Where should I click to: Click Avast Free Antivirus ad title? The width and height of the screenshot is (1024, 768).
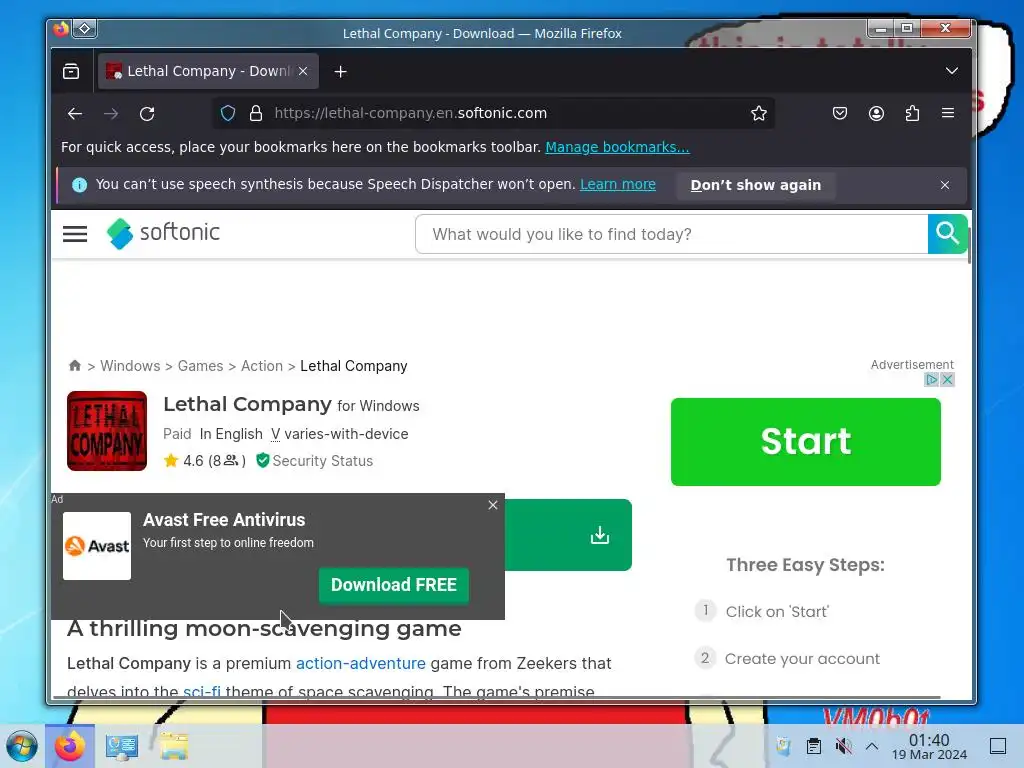click(224, 520)
